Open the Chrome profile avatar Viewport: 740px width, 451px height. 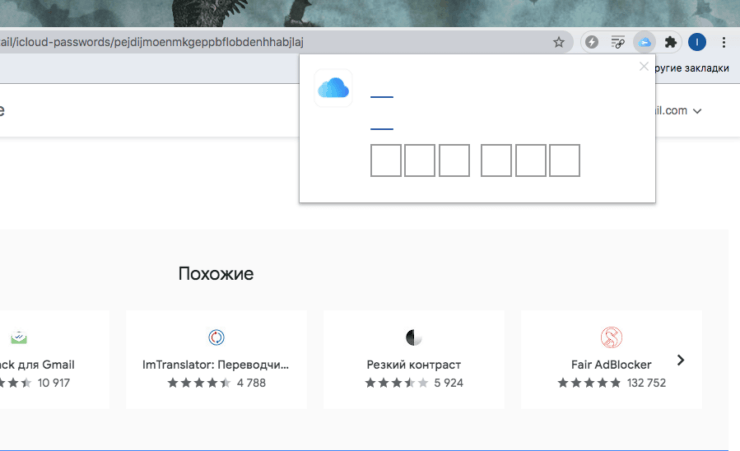tap(697, 42)
